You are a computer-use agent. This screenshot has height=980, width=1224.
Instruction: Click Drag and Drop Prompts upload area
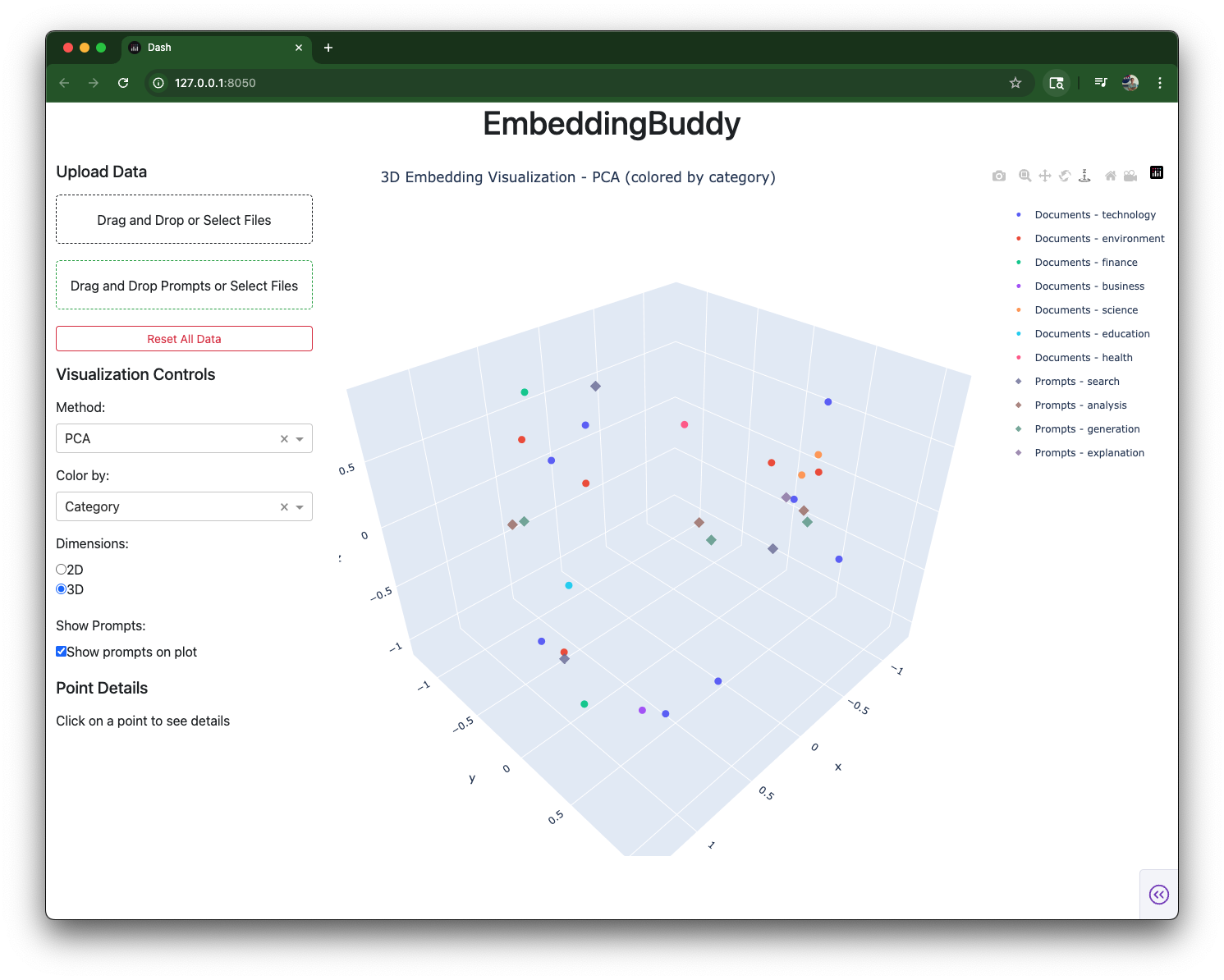184,286
